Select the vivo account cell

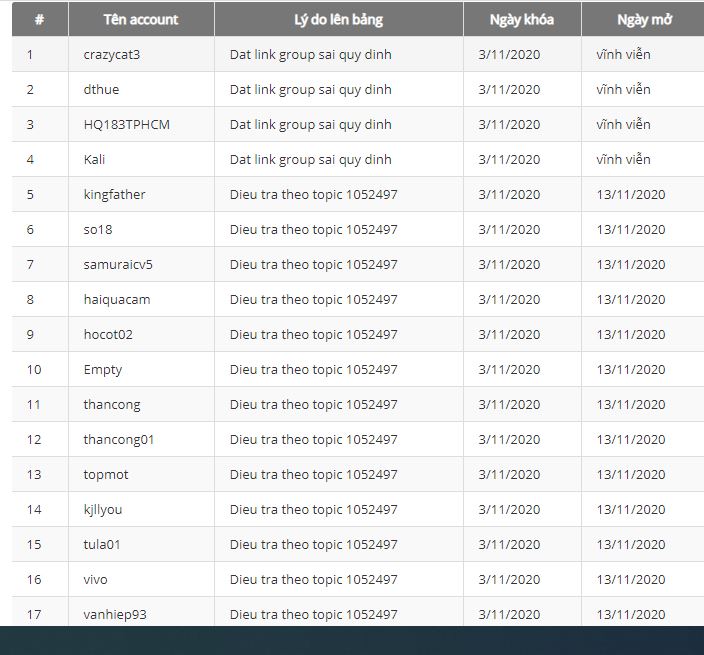pos(96,579)
